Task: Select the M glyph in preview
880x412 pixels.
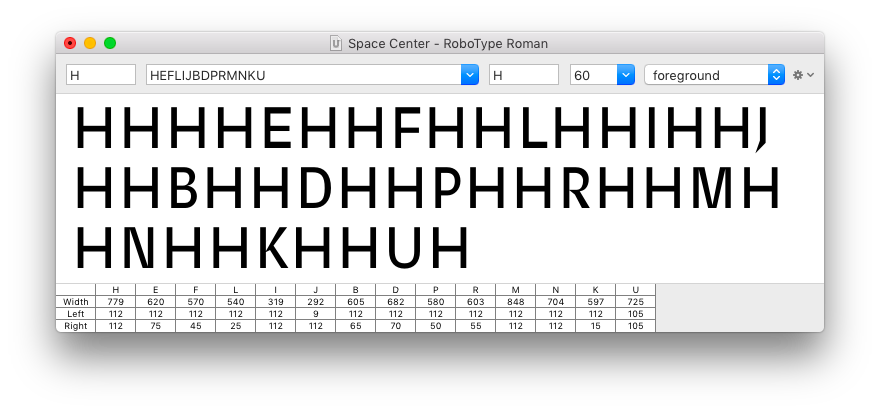Action: (x=713, y=187)
